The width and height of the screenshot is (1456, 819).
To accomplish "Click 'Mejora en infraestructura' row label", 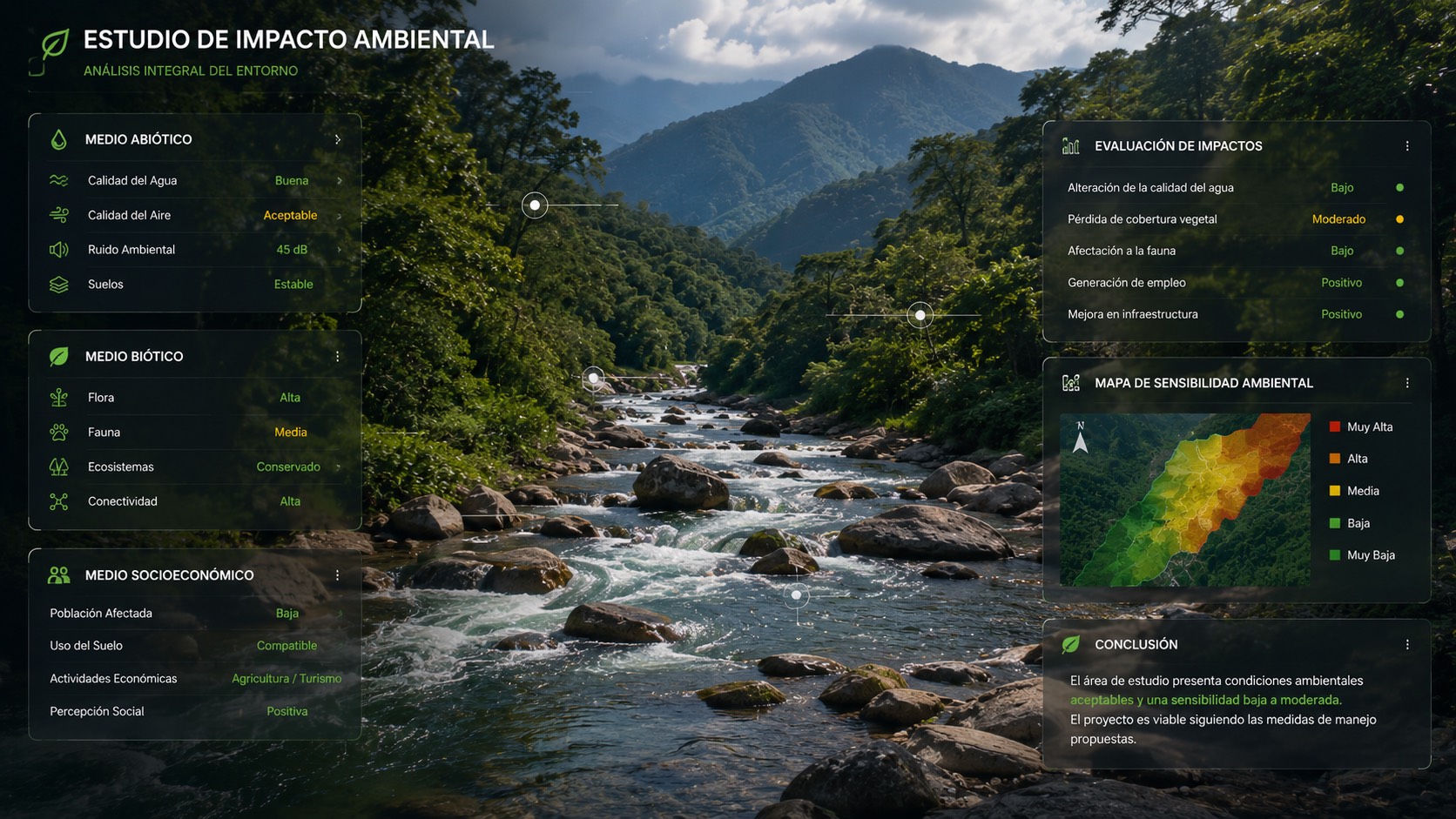I will point(1133,314).
